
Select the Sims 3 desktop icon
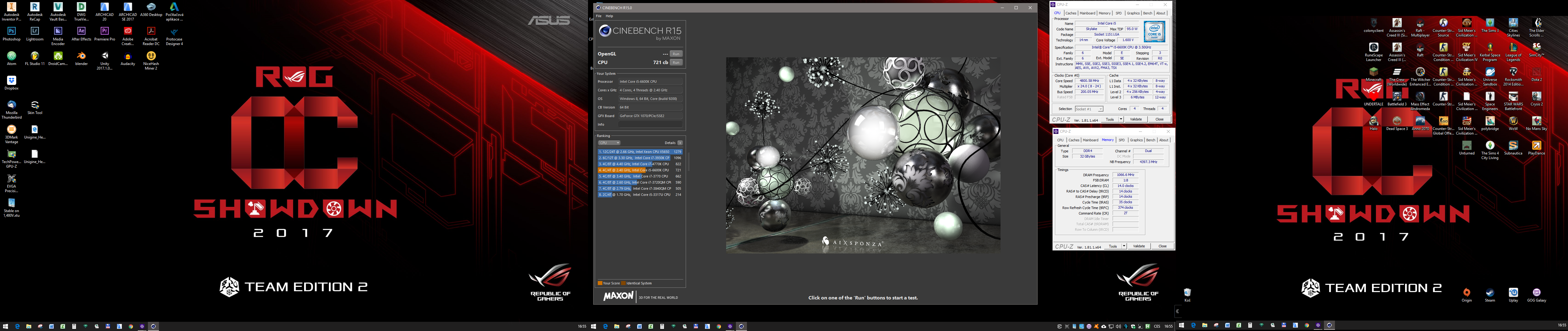click(1490, 26)
